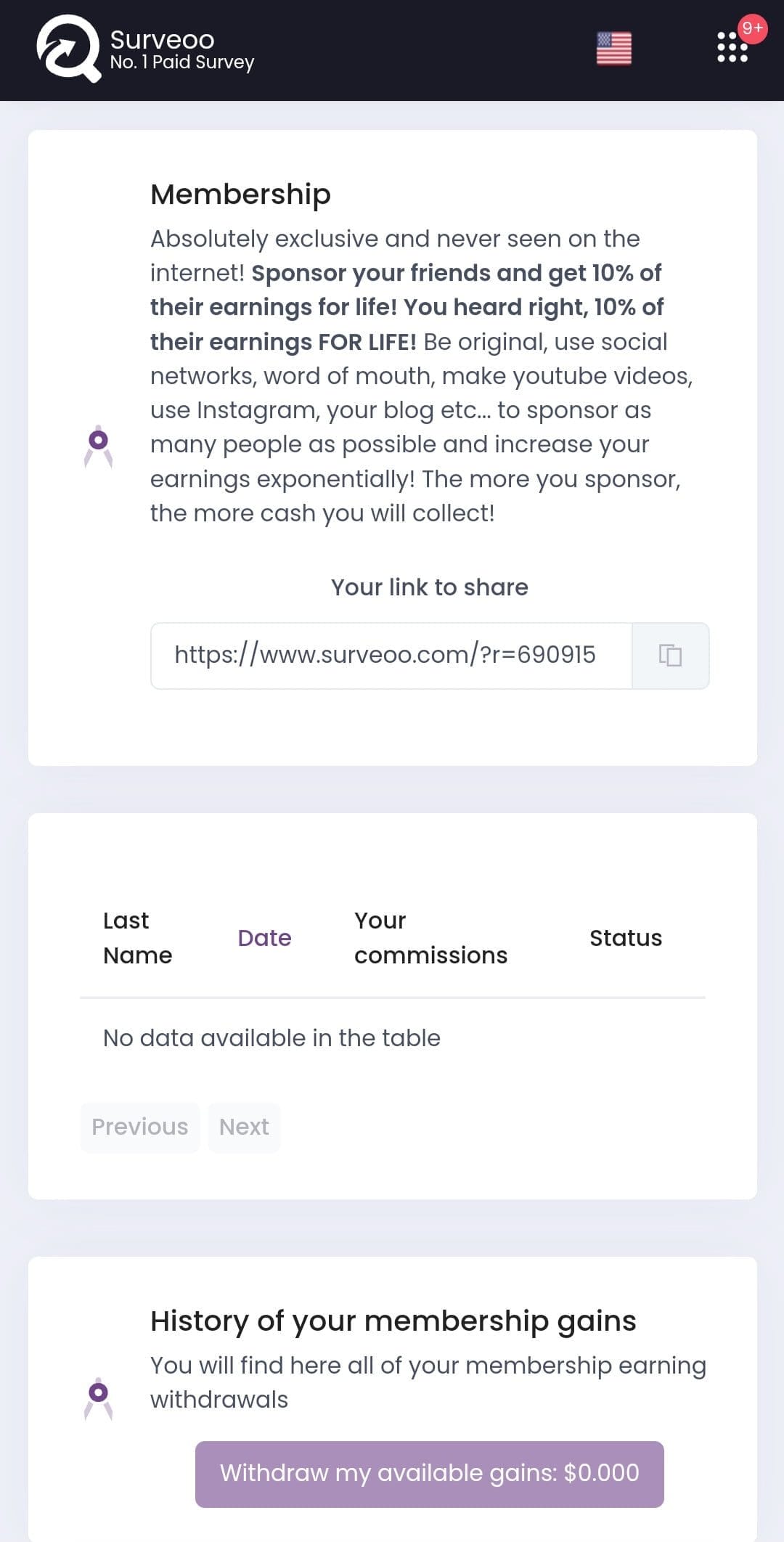Viewport: 784px width, 1542px height.
Task: Sort table by Last Name column
Action: point(138,938)
